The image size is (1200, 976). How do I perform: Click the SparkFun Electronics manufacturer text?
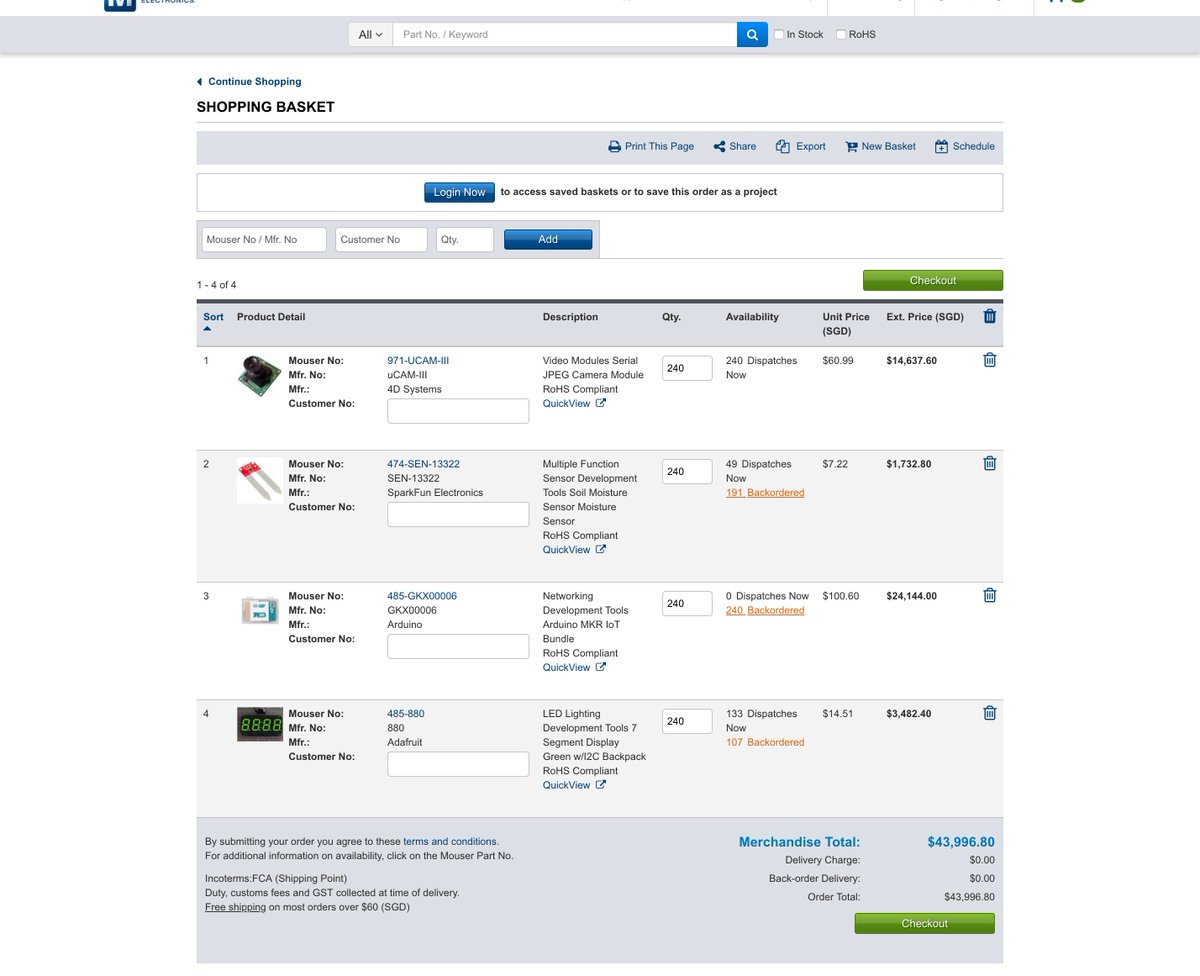435,493
